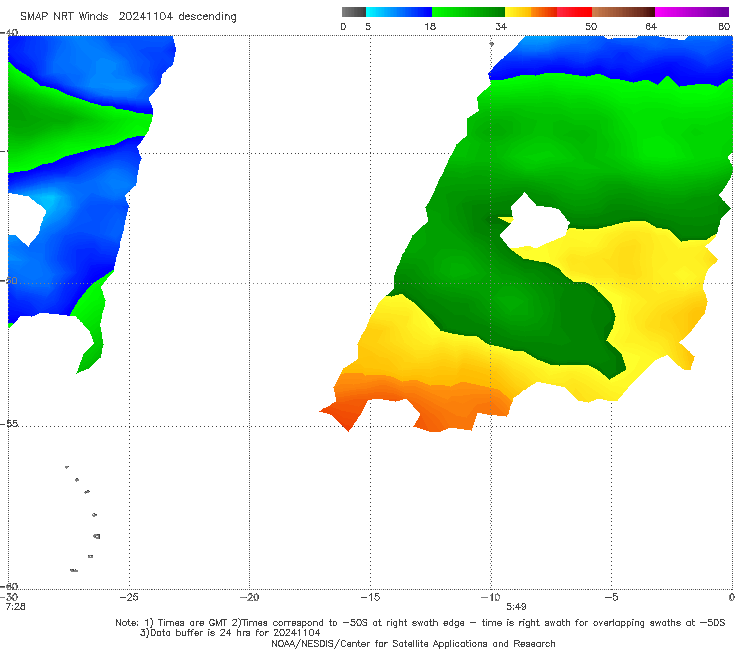Screen dimensions: 740x650
Task: Click the longitude axis label '-5'
Action: point(612,597)
